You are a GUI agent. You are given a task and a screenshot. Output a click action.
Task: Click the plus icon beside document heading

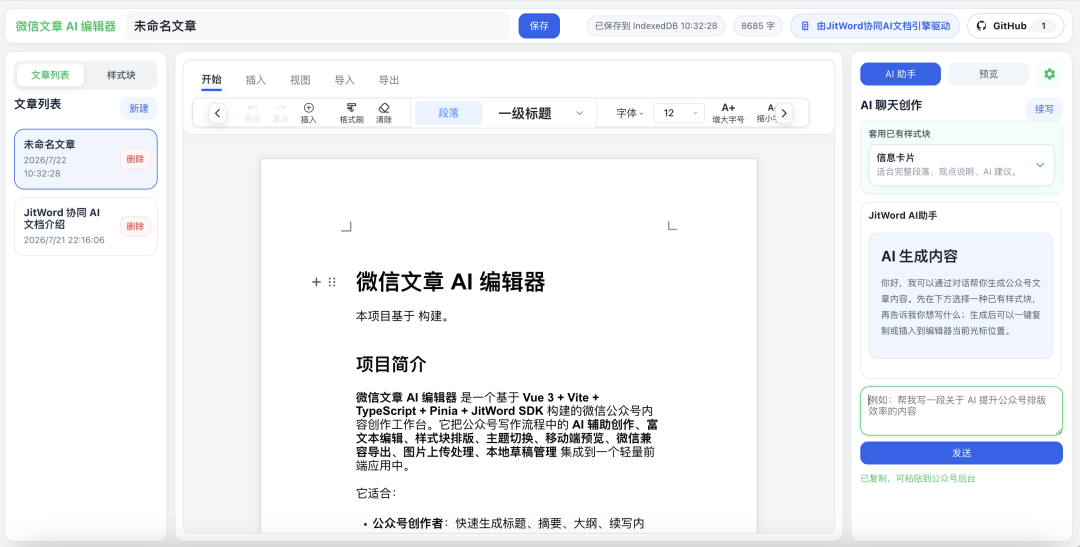click(316, 282)
